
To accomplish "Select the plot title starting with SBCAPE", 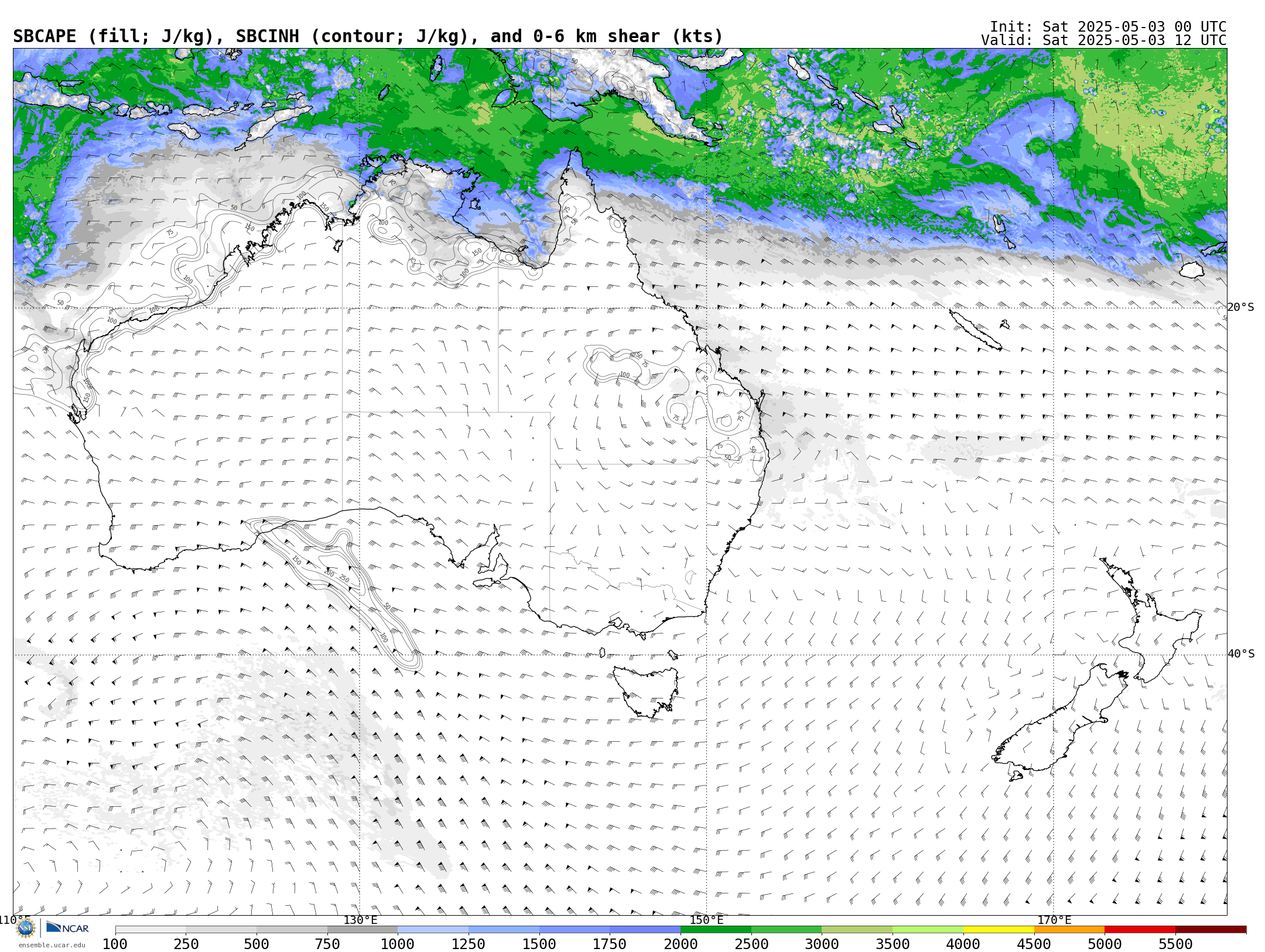I will pyautogui.click(x=368, y=36).
